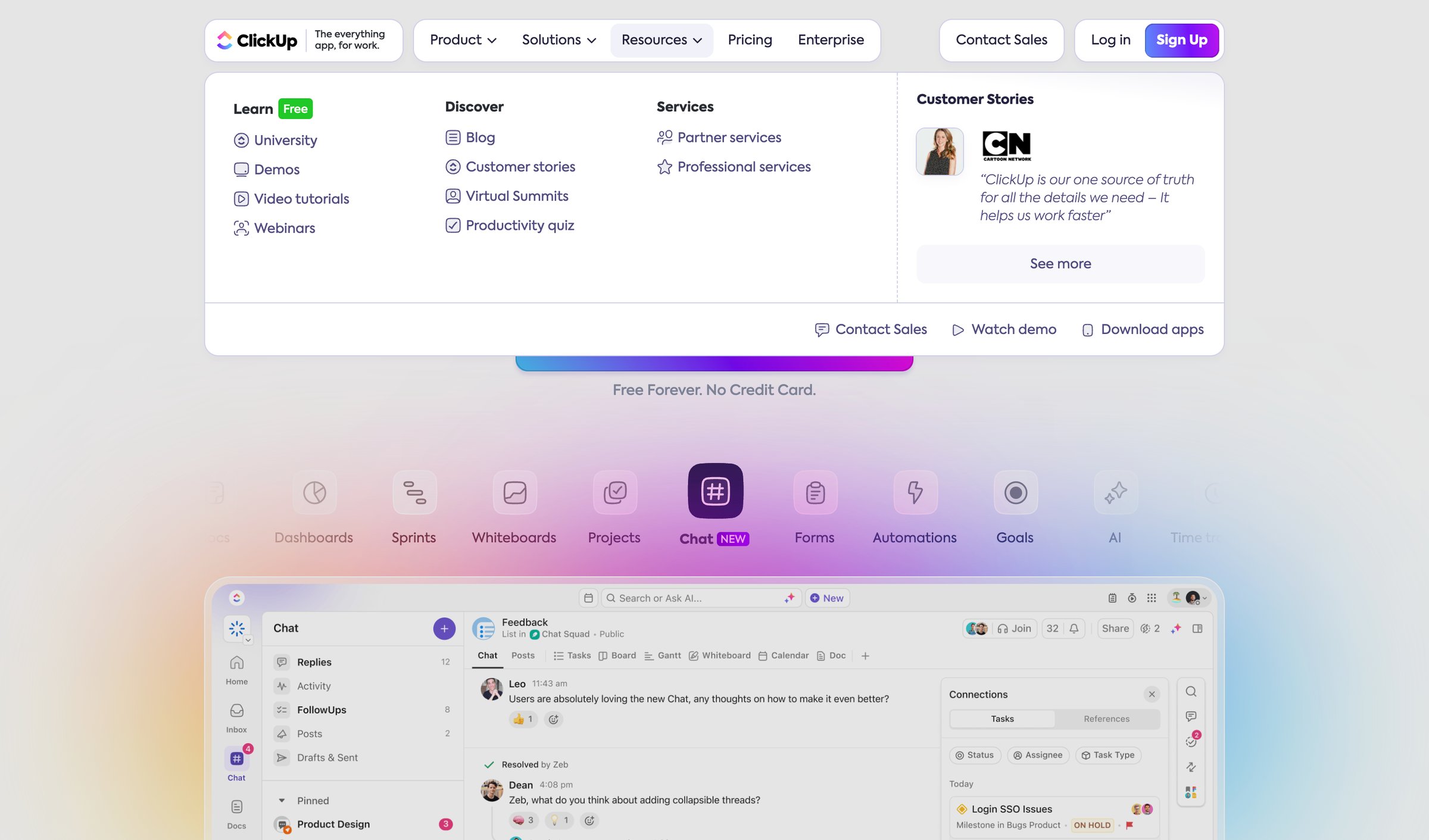Open the Status filter

[x=975, y=755]
